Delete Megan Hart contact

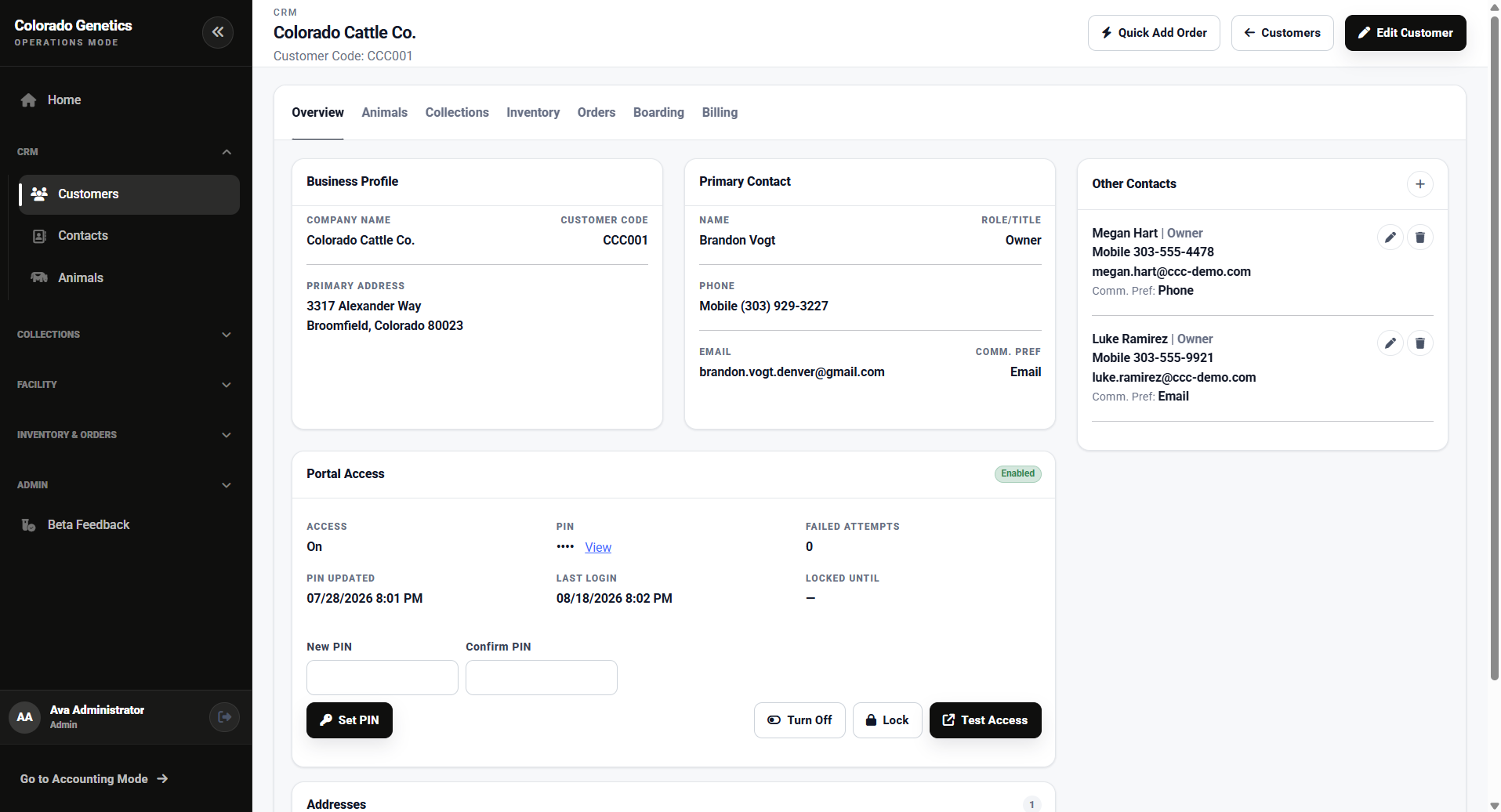(x=1419, y=237)
